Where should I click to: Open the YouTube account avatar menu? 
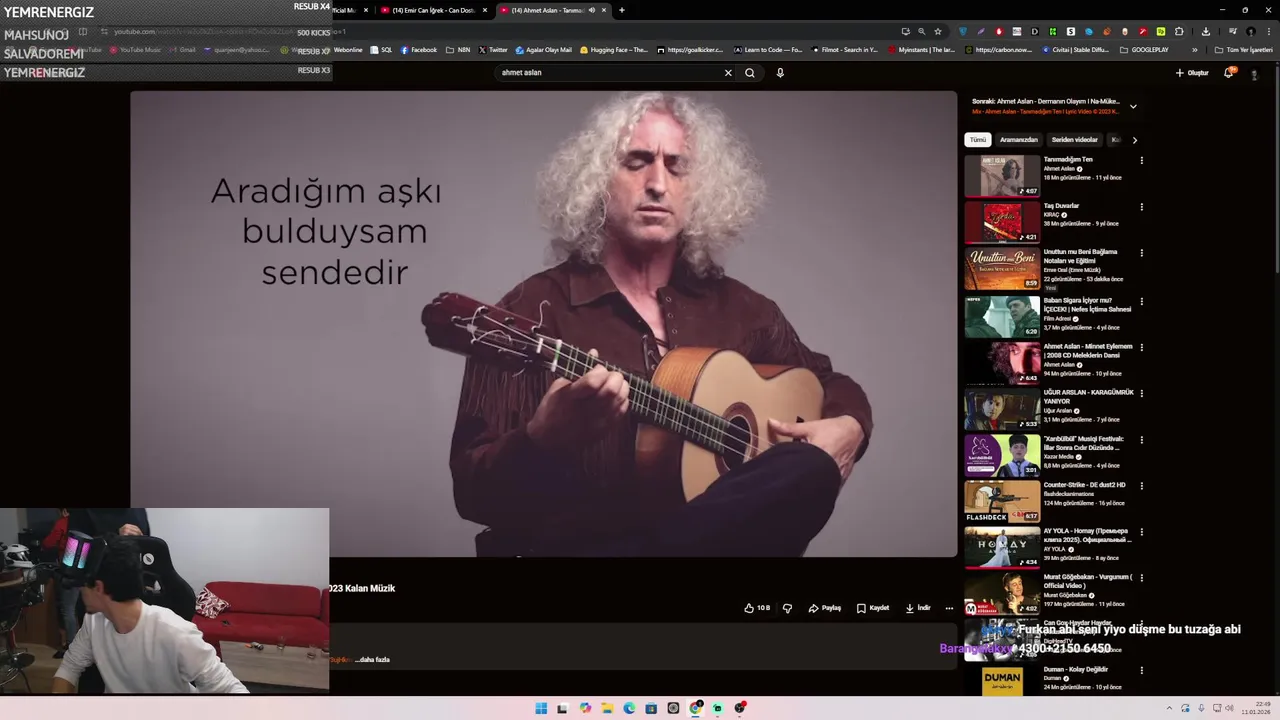[x=1254, y=73]
